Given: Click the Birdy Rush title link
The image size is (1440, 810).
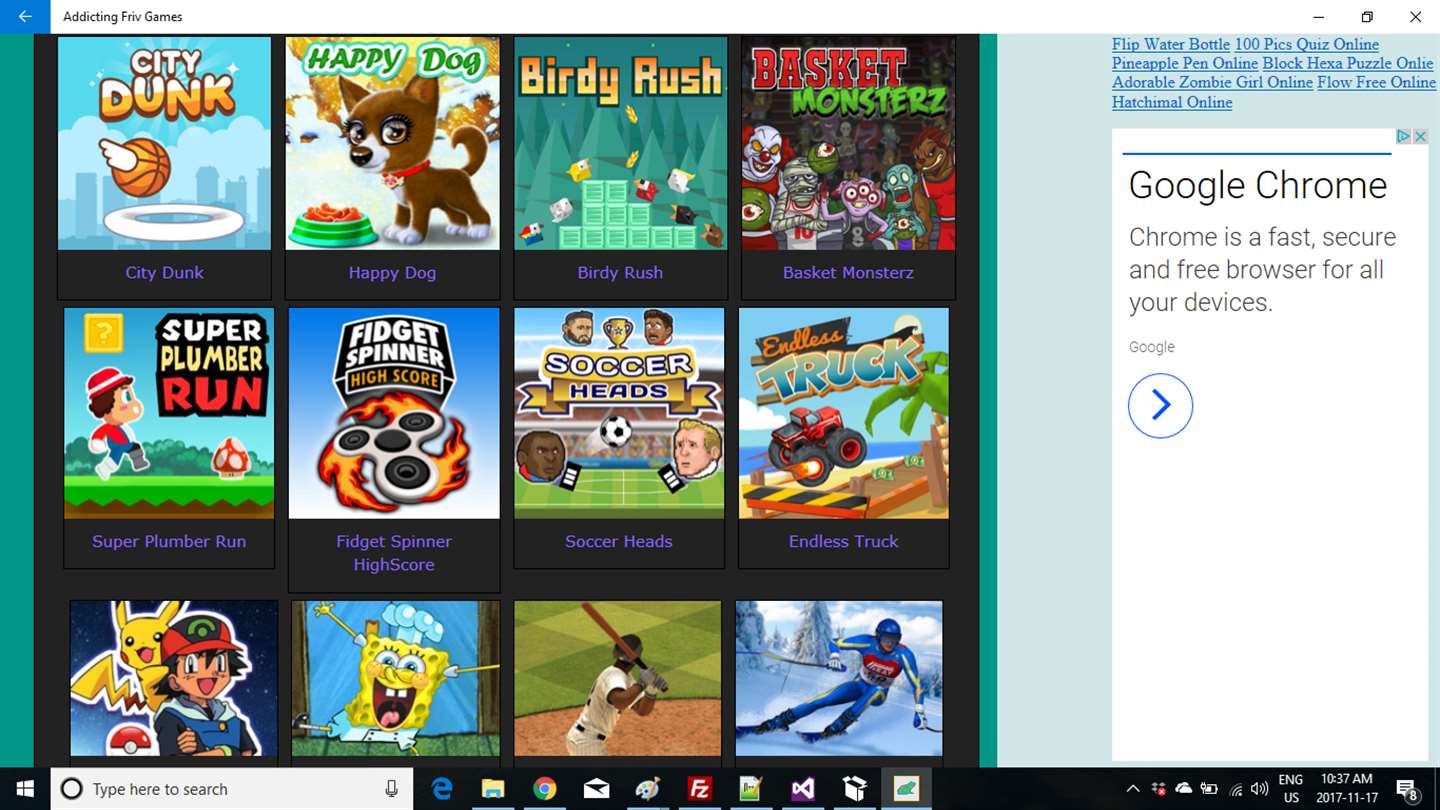Looking at the screenshot, I should pyautogui.click(x=620, y=272).
